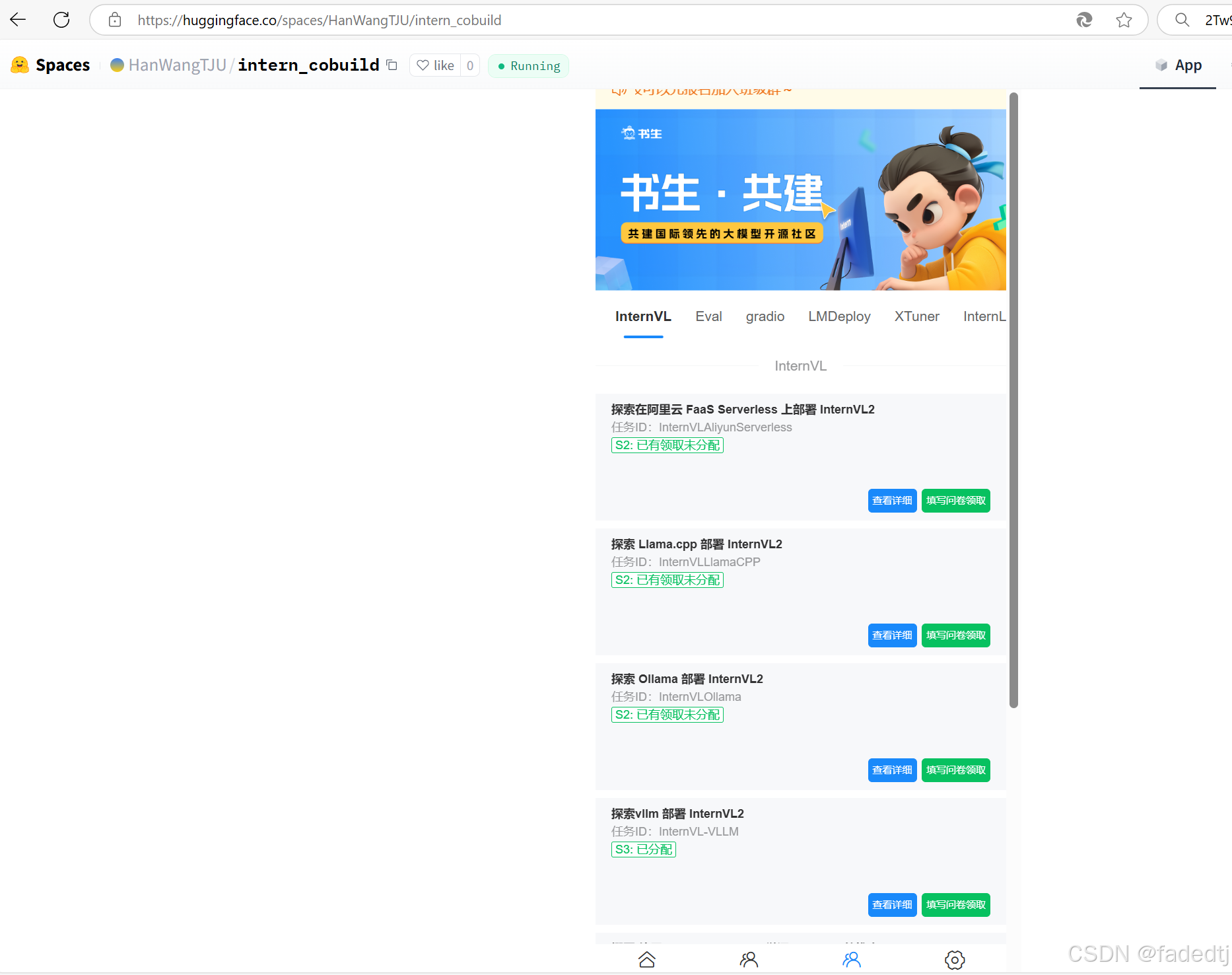The width and height of the screenshot is (1232, 975).
Task: Click the 'S3: 已分配' status tag
Action: click(643, 849)
